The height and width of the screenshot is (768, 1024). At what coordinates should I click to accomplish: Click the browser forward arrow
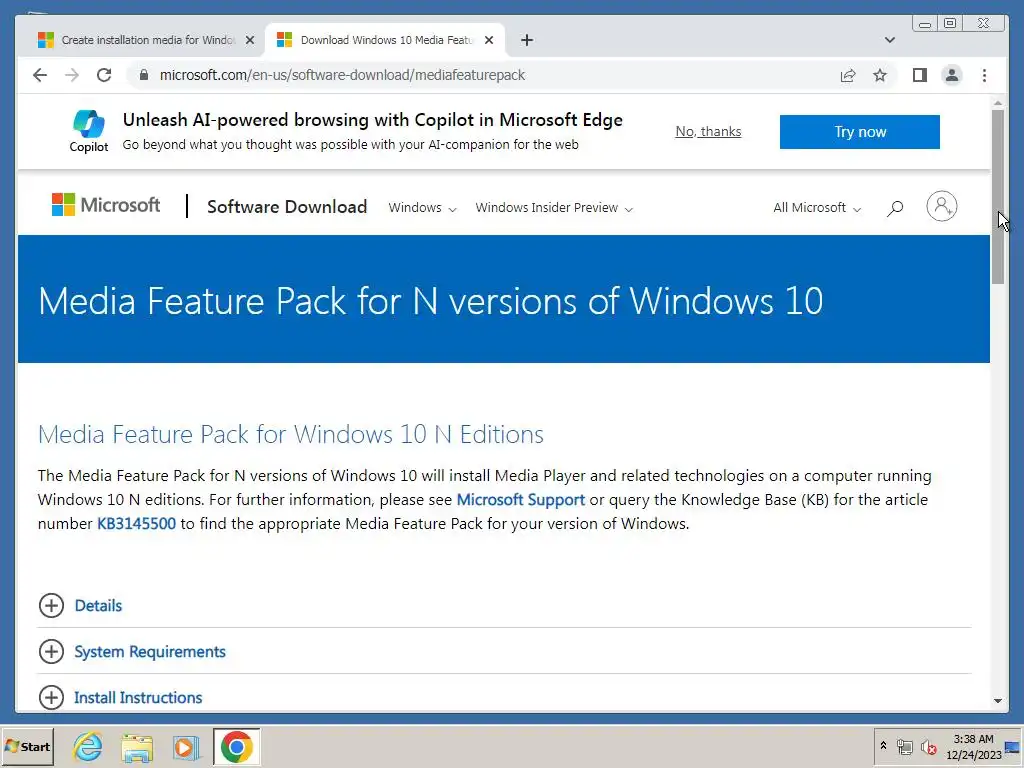[x=72, y=75]
